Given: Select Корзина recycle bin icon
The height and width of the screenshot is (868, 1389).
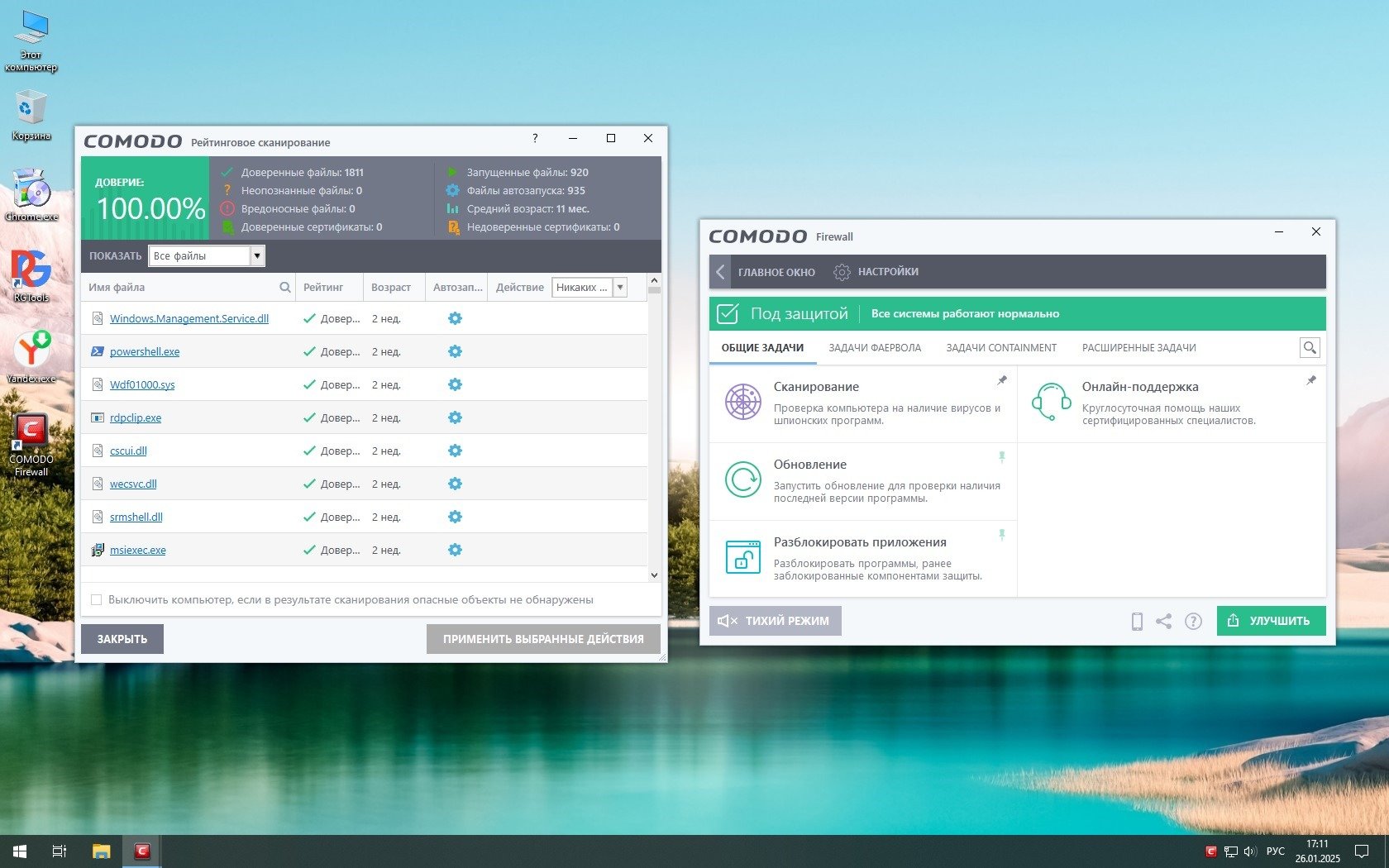Looking at the screenshot, I should click(31, 116).
